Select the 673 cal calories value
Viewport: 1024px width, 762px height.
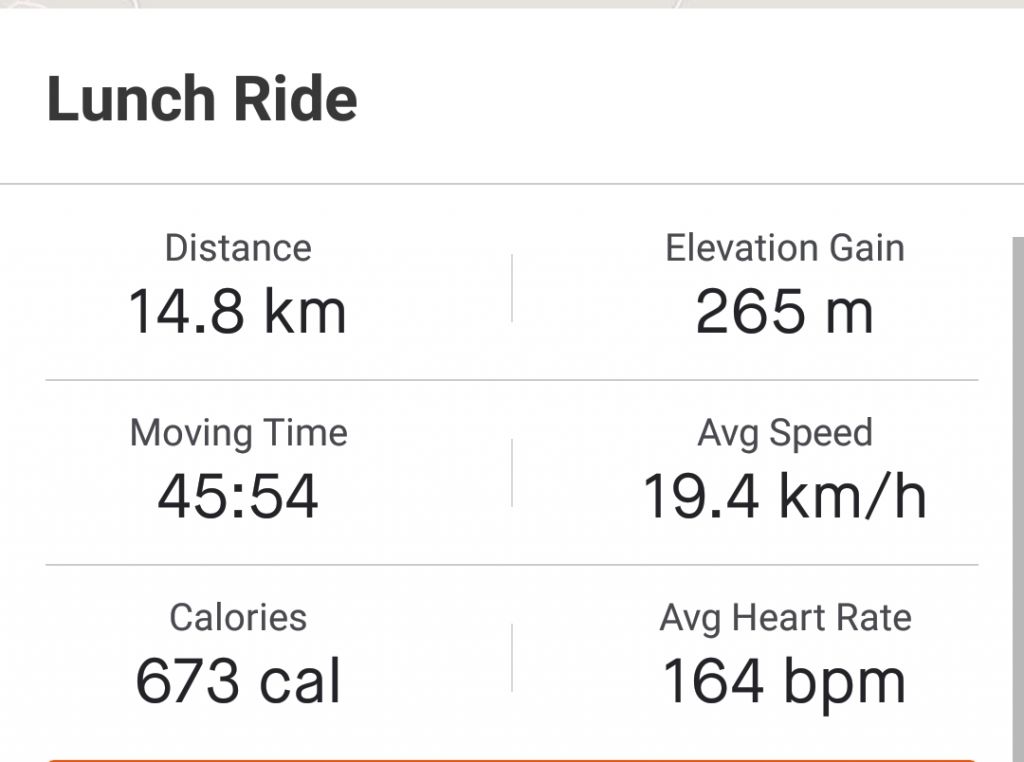pos(238,681)
